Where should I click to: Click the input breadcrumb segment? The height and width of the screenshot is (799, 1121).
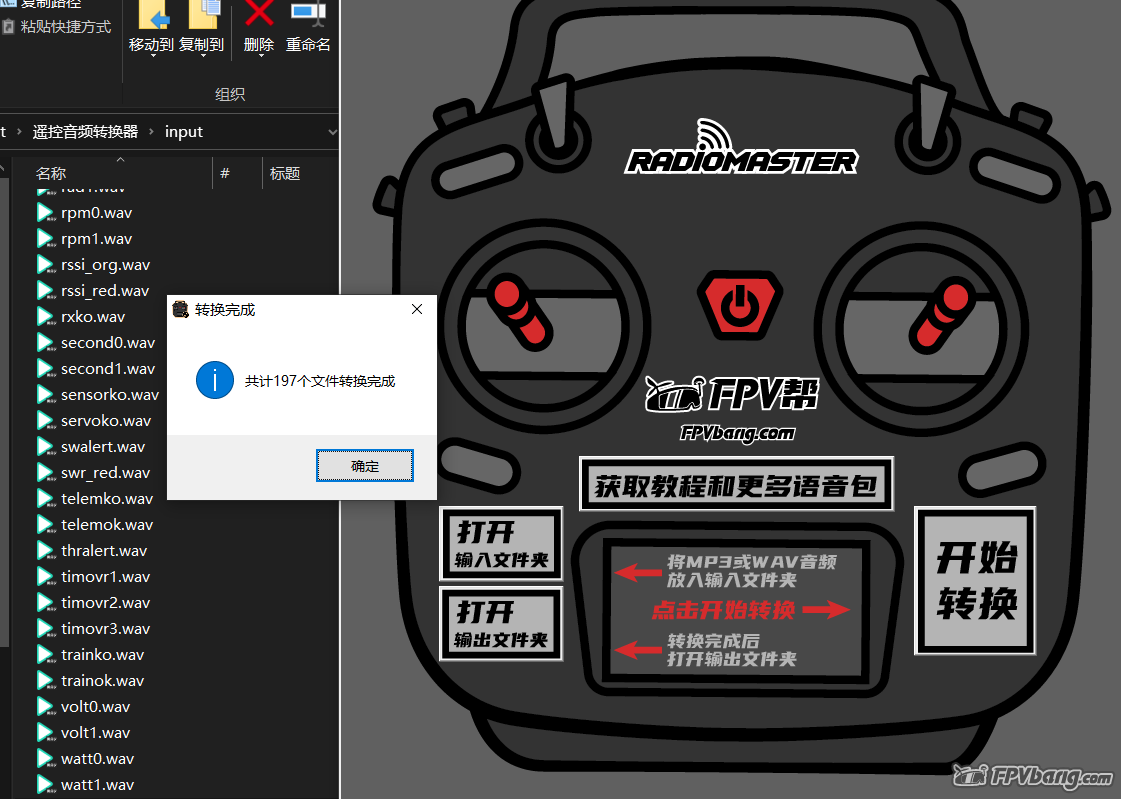point(184,131)
